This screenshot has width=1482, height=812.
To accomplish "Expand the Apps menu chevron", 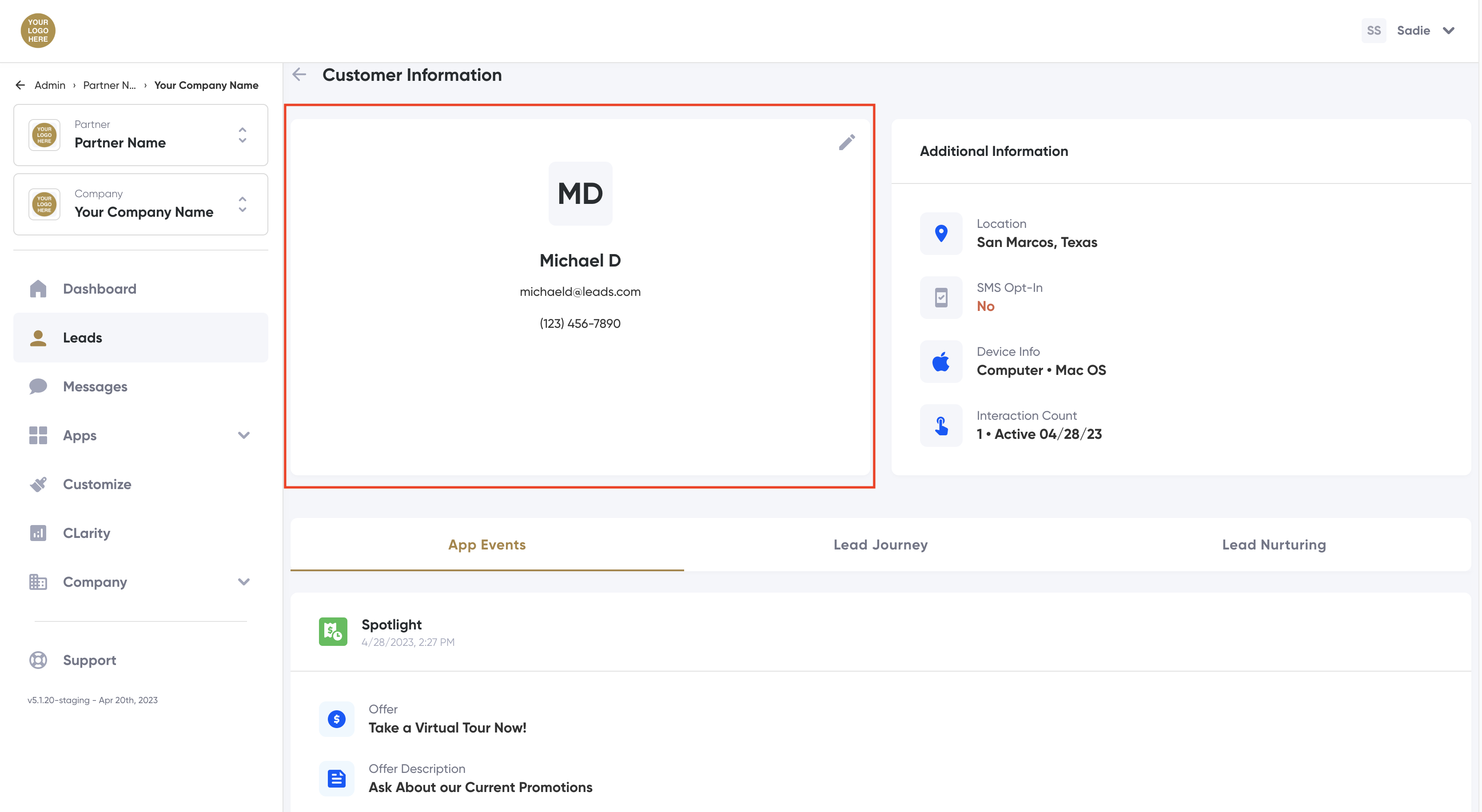I will tap(243, 435).
